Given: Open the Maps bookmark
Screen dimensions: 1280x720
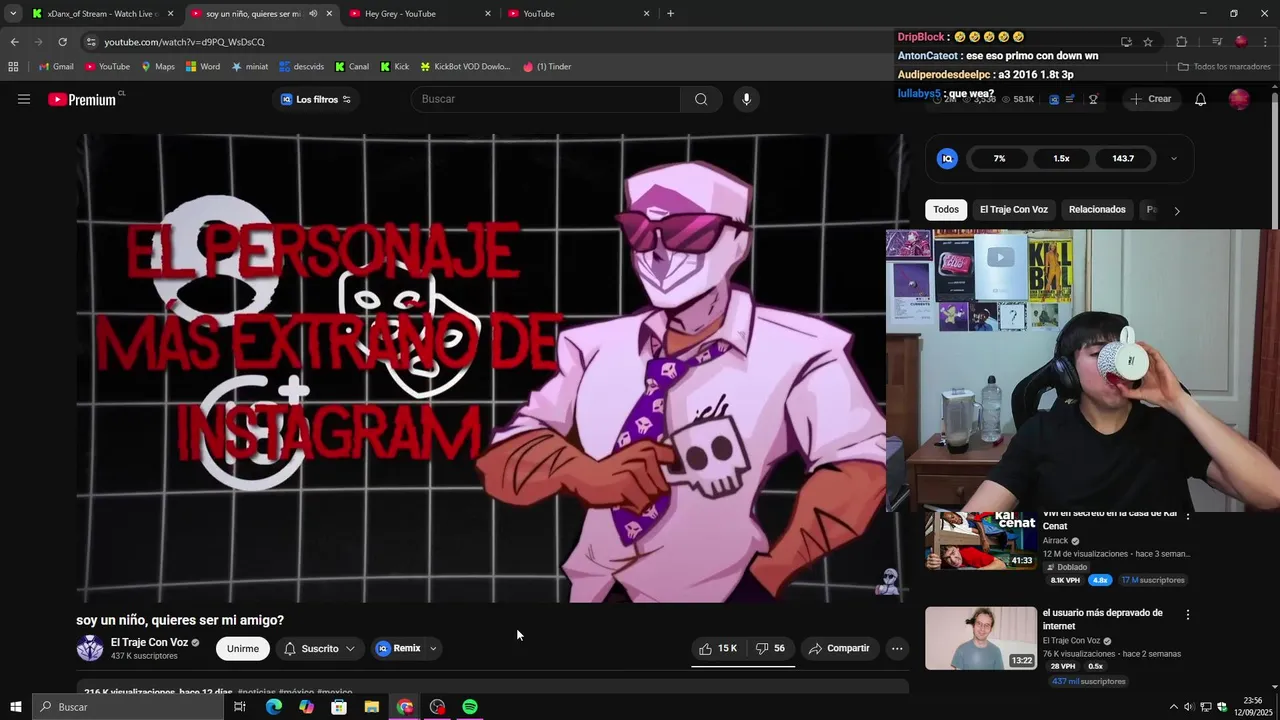Looking at the screenshot, I should [x=157, y=67].
